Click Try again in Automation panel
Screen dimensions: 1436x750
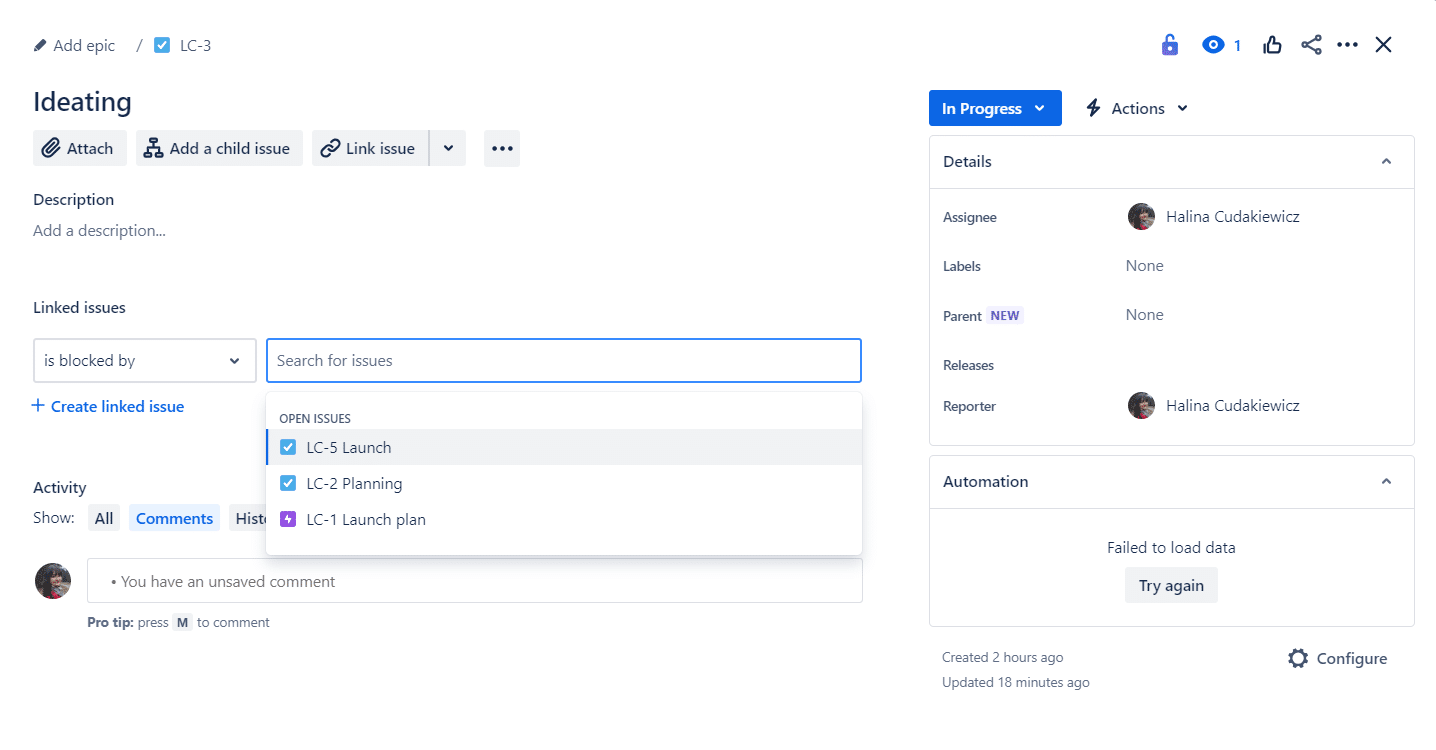tap(1171, 586)
